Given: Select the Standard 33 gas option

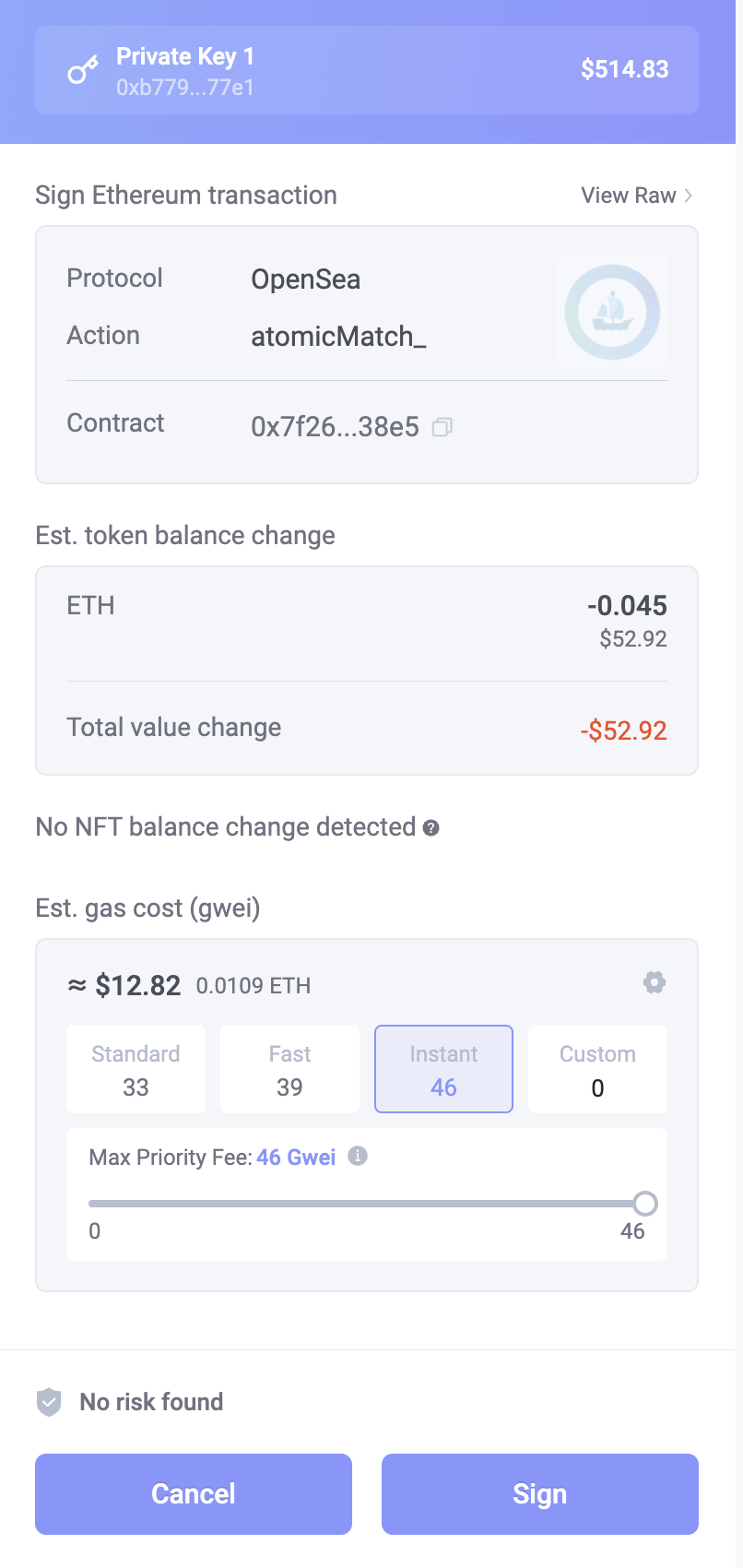Looking at the screenshot, I should 136,1069.
